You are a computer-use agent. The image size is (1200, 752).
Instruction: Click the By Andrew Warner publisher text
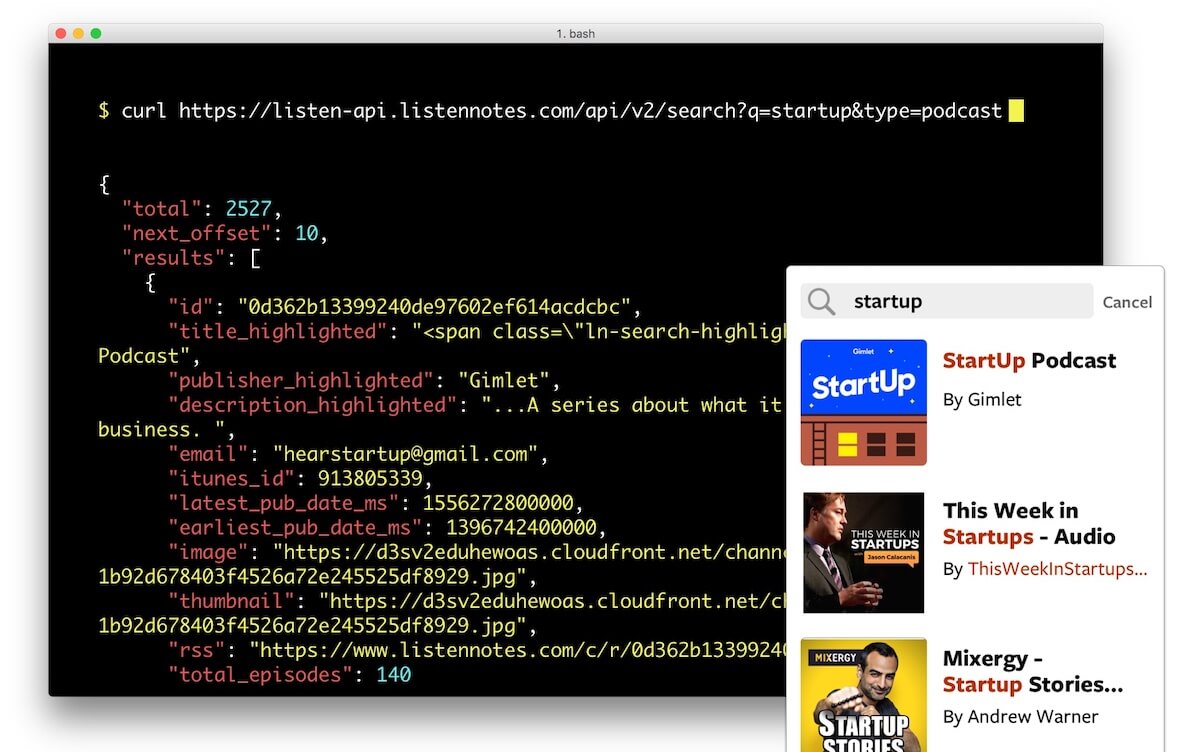click(x=1020, y=716)
